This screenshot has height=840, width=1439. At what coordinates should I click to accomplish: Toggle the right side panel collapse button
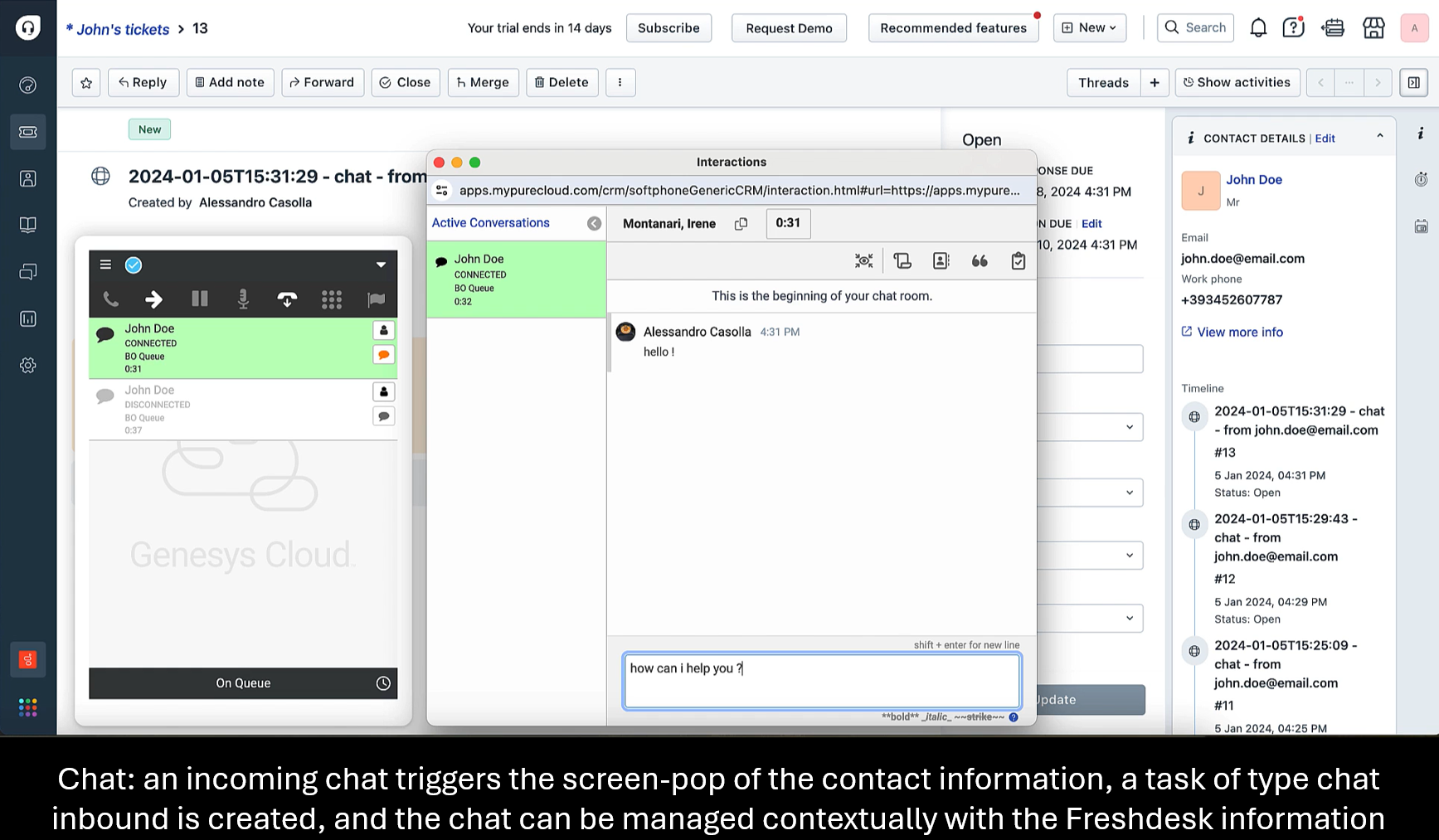[x=1413, y=83]
